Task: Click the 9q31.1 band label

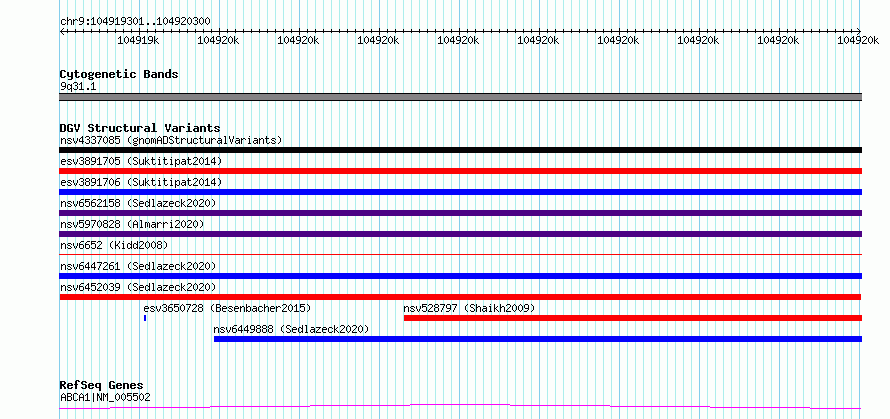Action: click(78, 86)
